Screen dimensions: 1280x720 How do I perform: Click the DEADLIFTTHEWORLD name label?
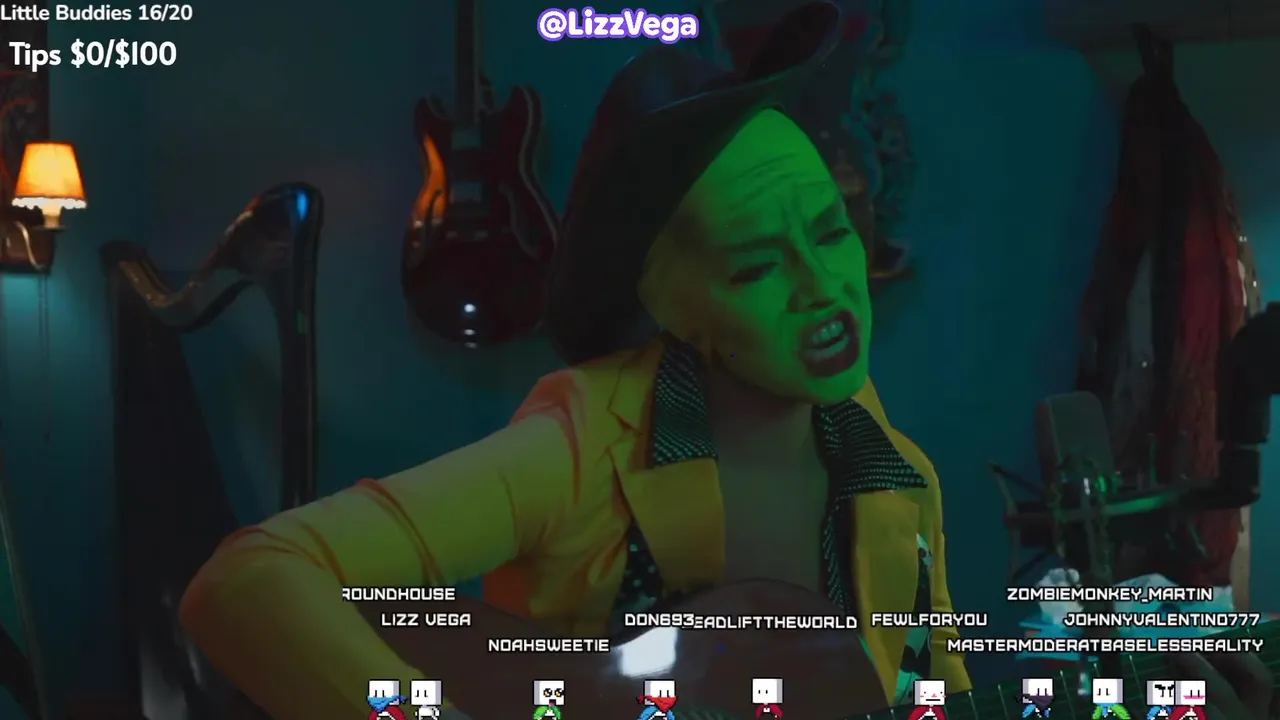775,622
